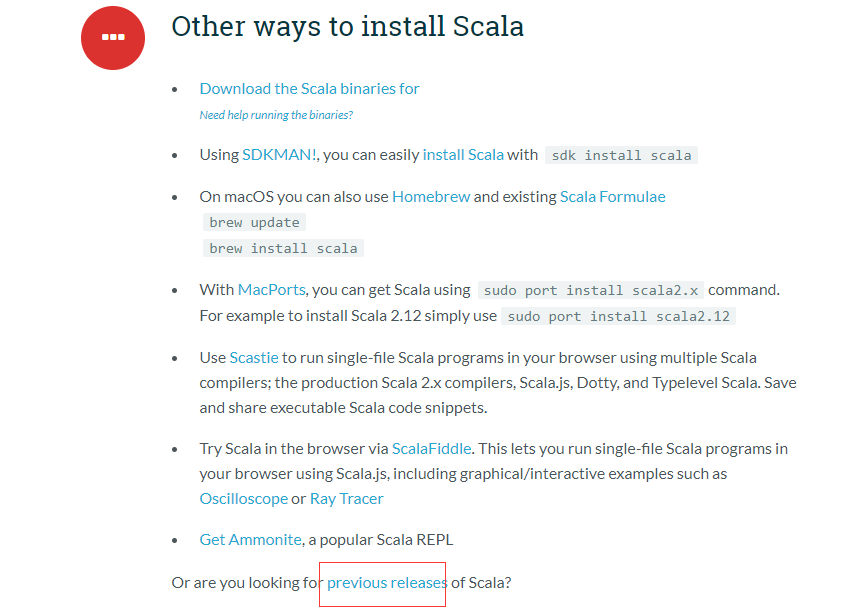
Task: Click the 'sdk install scala' code snippet
Action: coord(621,156)
